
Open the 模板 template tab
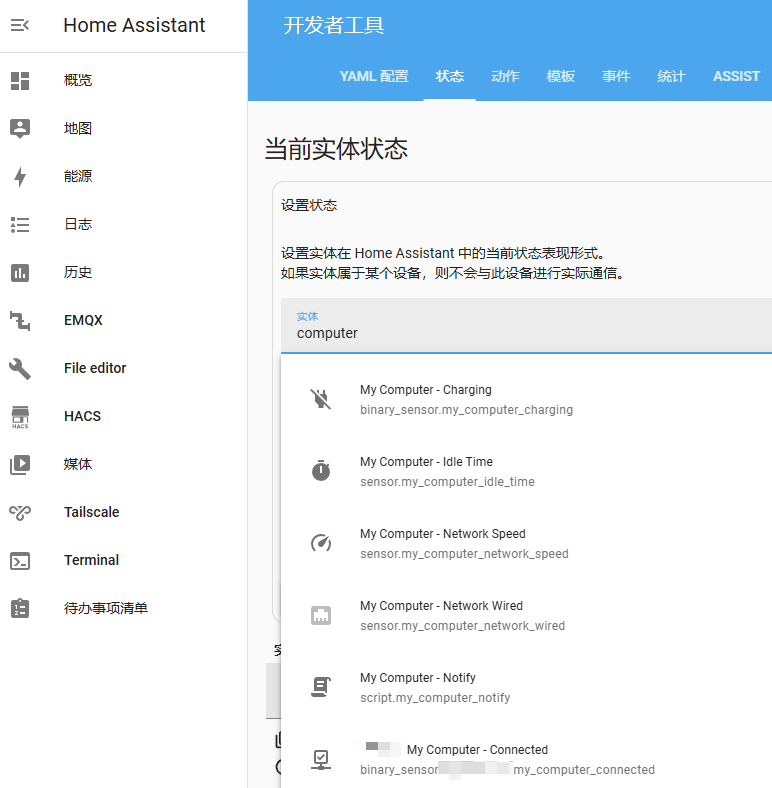click(560, 77)
